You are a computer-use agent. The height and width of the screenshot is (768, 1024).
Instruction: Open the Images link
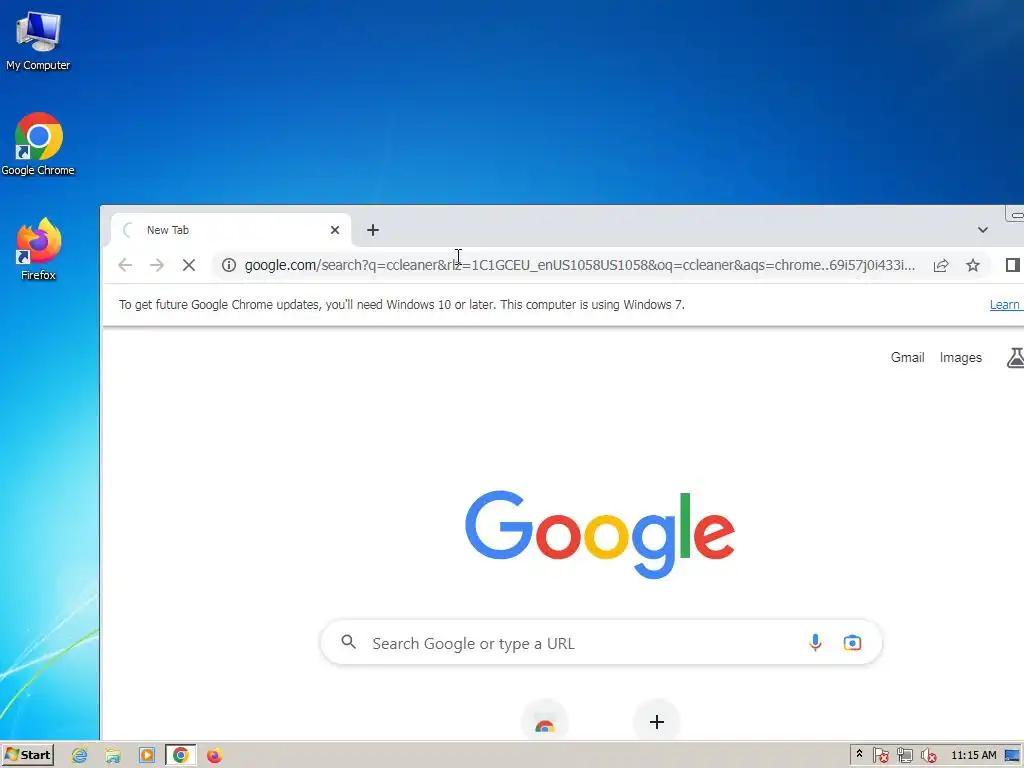(961, 357)
